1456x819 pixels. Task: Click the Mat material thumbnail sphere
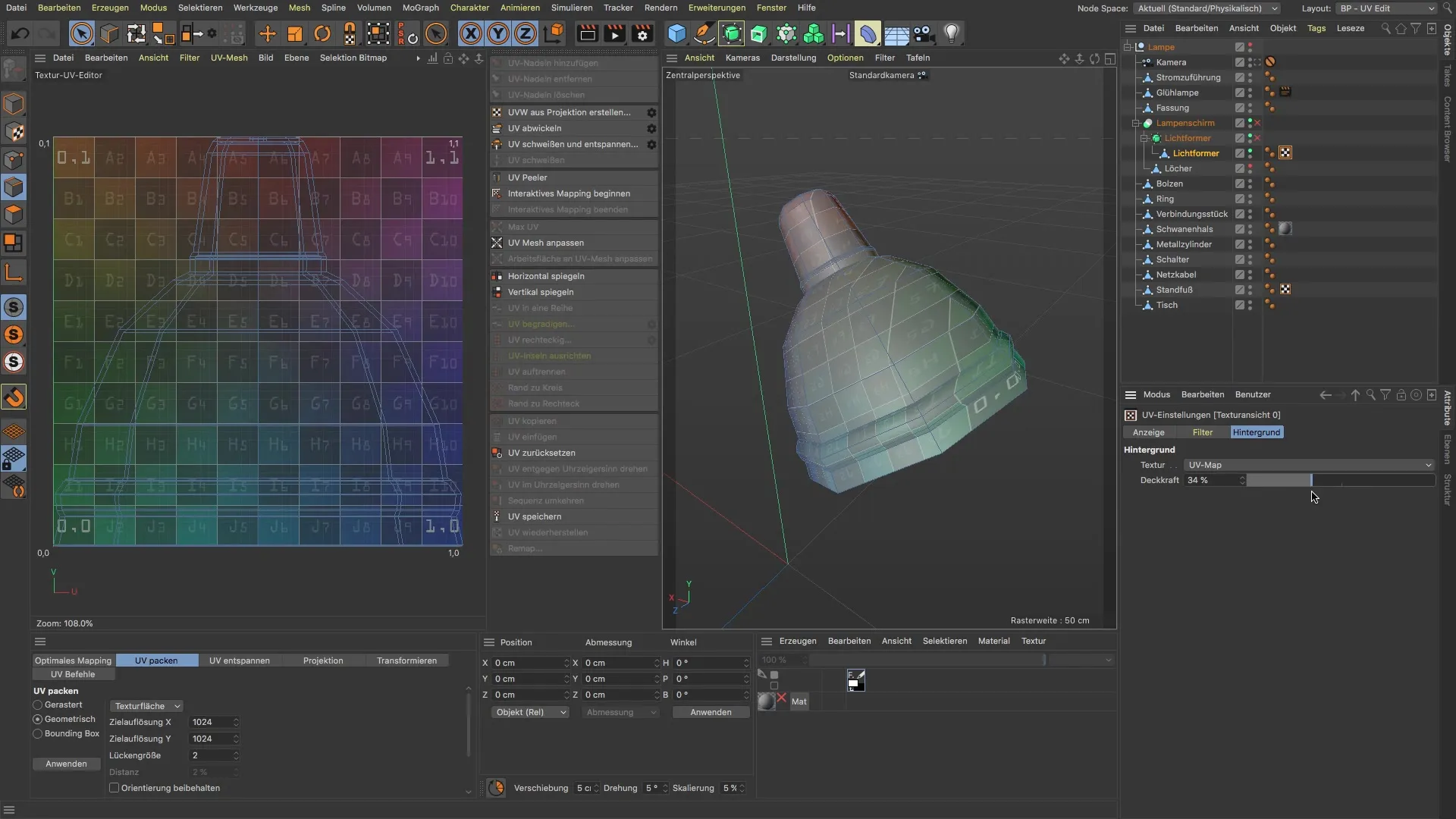[x=766, y=701]
